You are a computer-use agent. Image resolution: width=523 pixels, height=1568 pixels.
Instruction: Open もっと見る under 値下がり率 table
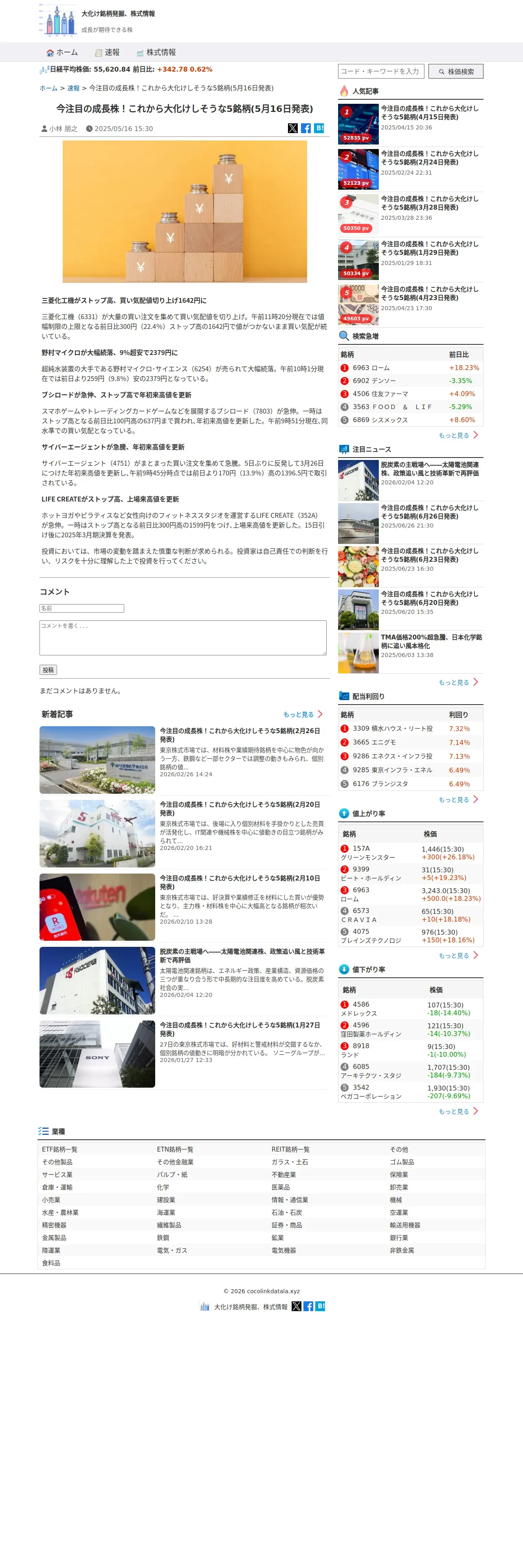(x=459, y=1111)
